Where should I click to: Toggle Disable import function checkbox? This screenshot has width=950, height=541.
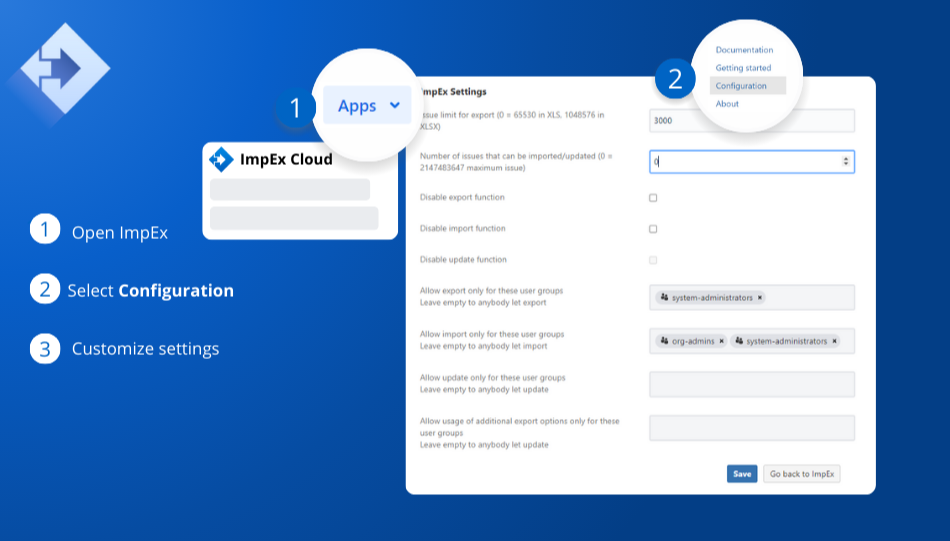click(653, 229)
